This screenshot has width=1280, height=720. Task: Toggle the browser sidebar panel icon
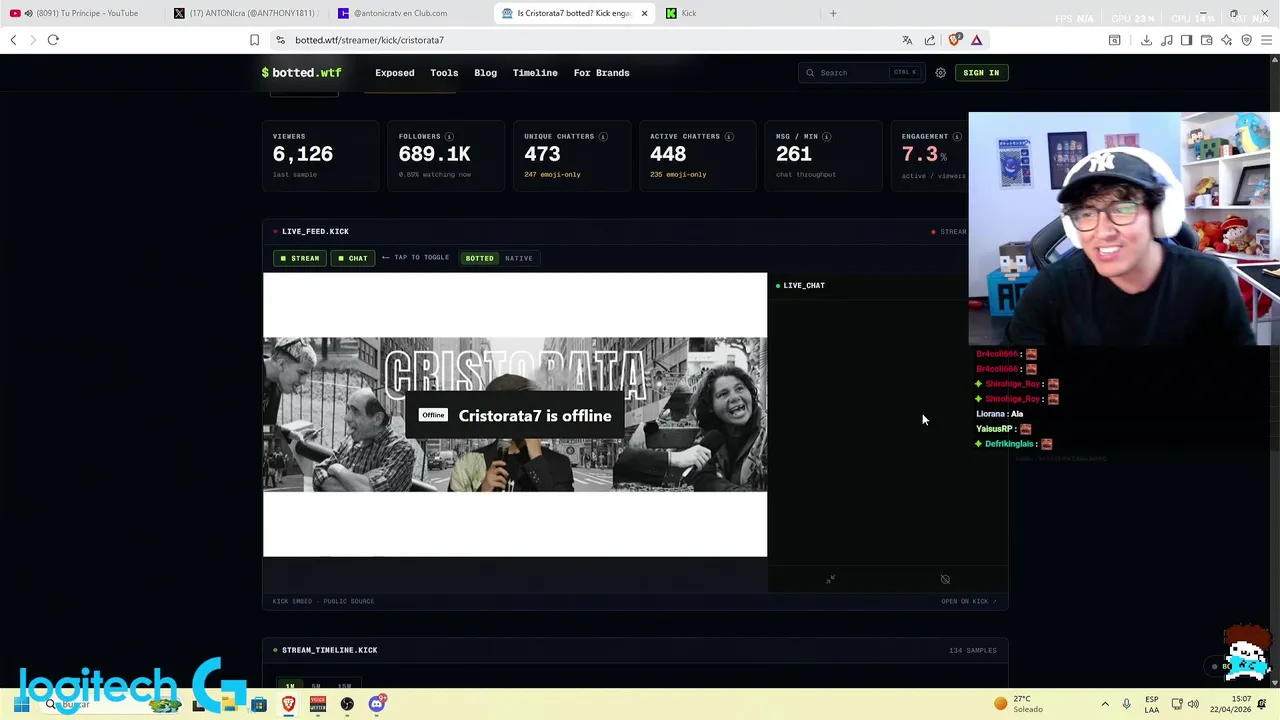[x=1186, y=40]
